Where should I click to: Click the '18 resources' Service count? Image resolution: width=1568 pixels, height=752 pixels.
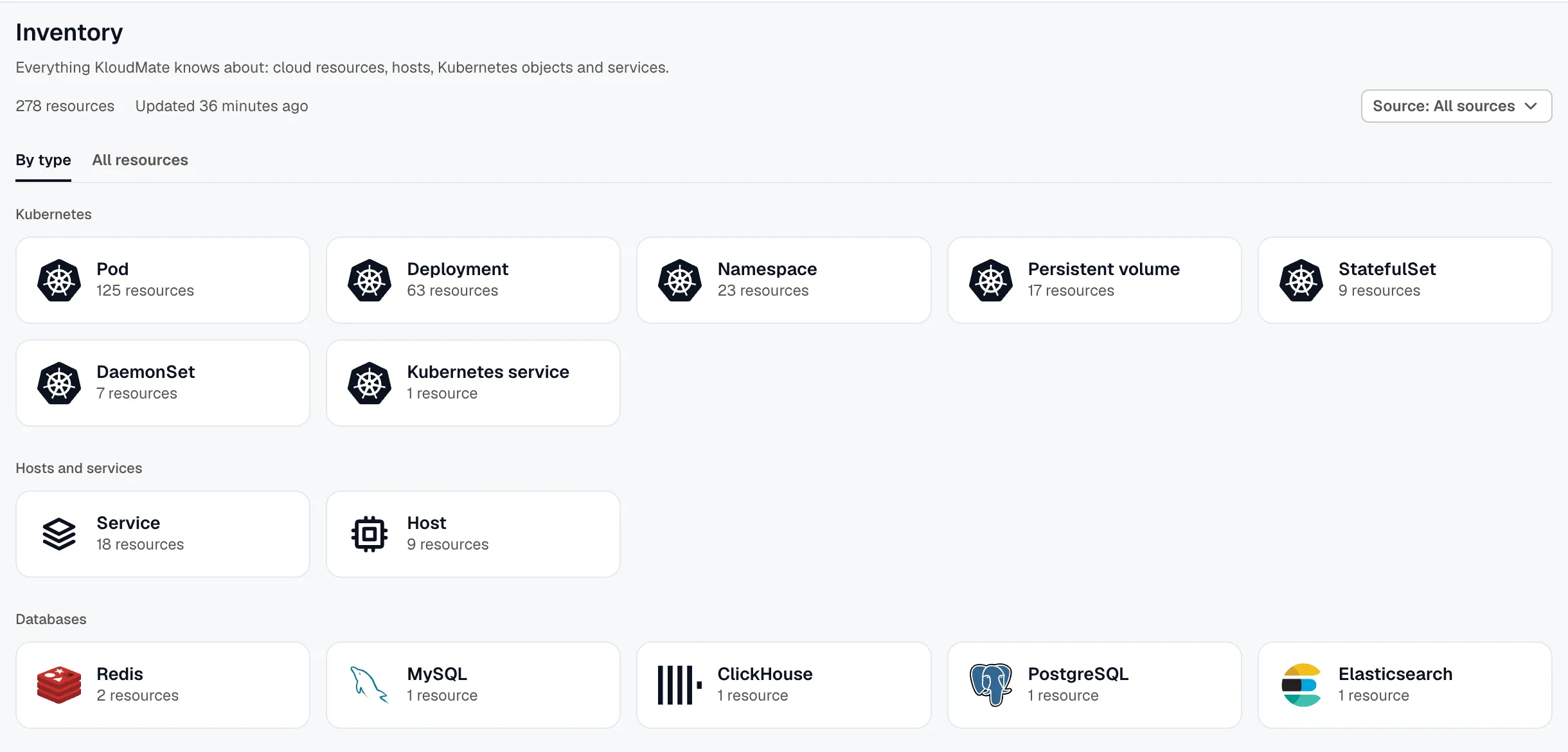click(140, 544)
